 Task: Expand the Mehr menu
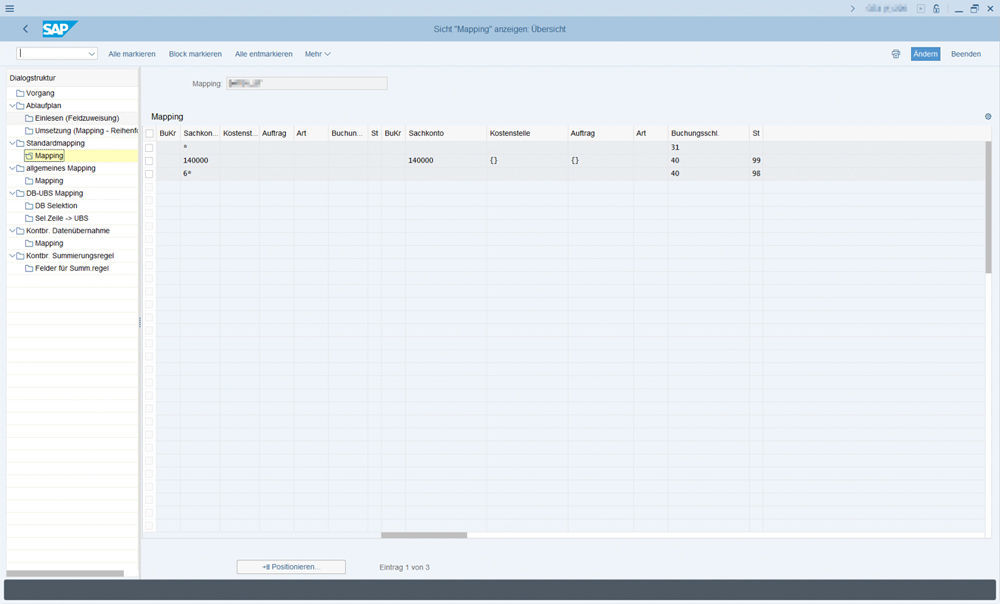coord(317,54)
